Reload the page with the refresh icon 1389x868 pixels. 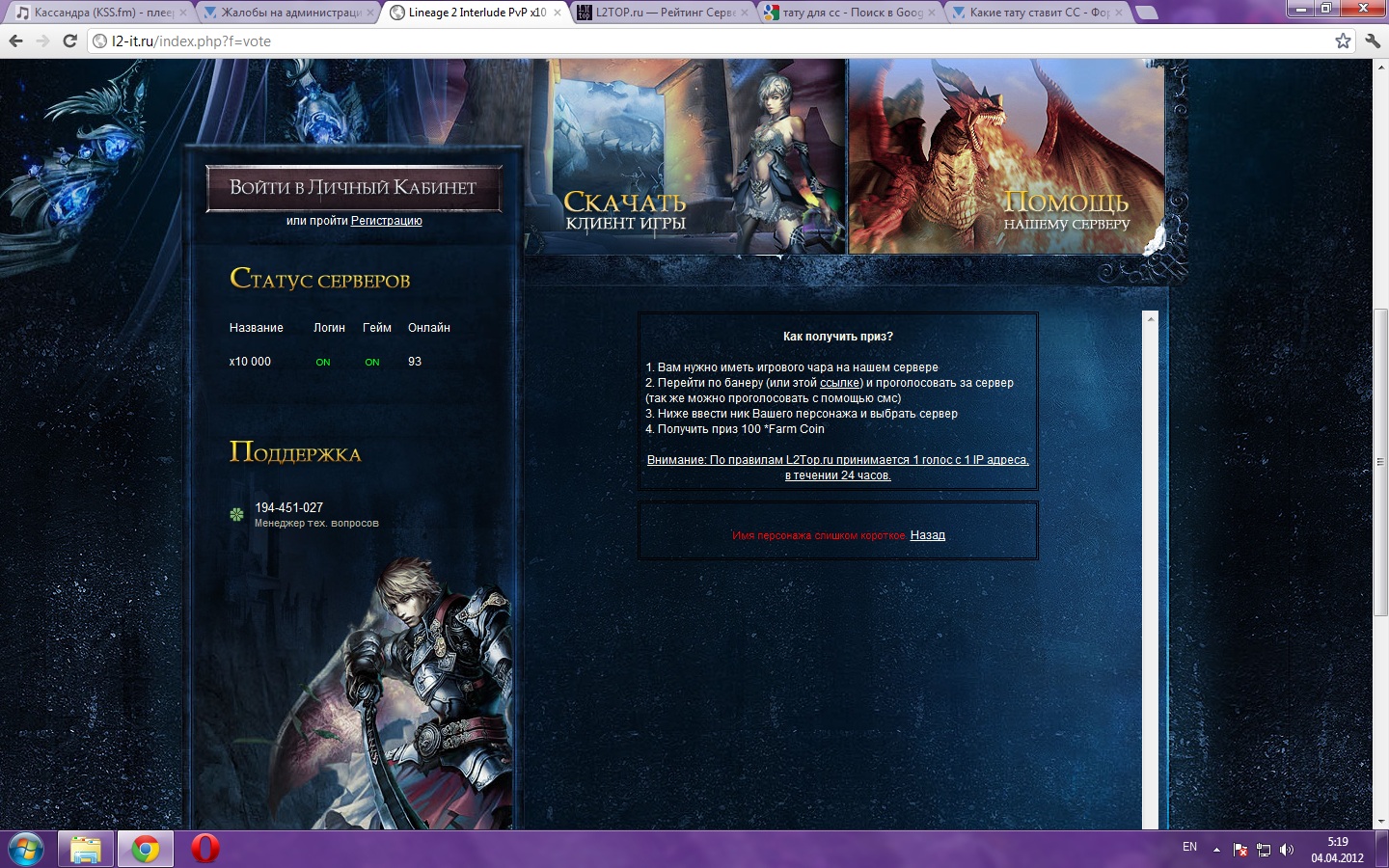69,41
